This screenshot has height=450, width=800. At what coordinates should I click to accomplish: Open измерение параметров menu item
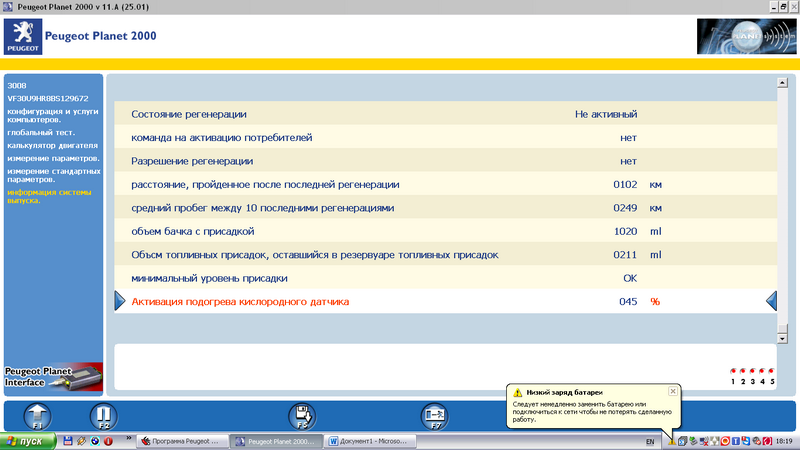[x=53, y=158]
